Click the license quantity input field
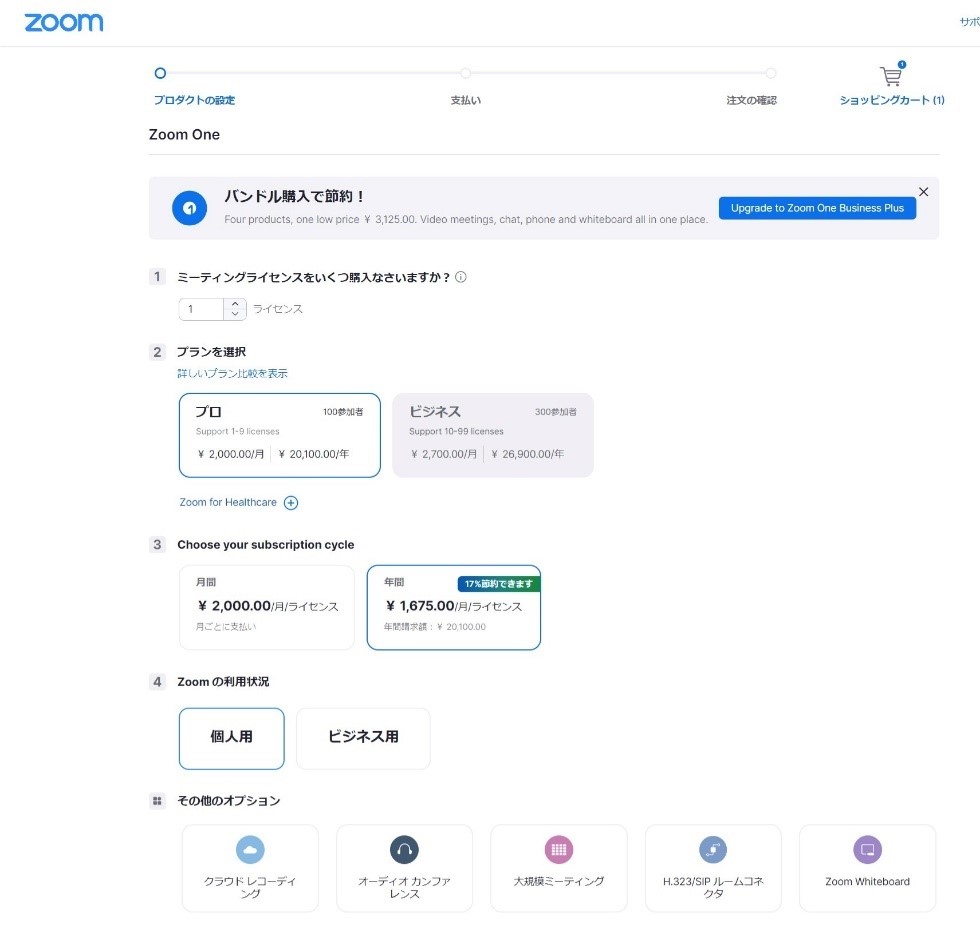The height and width of the screenshot is (937, 980). pos(201,309)
